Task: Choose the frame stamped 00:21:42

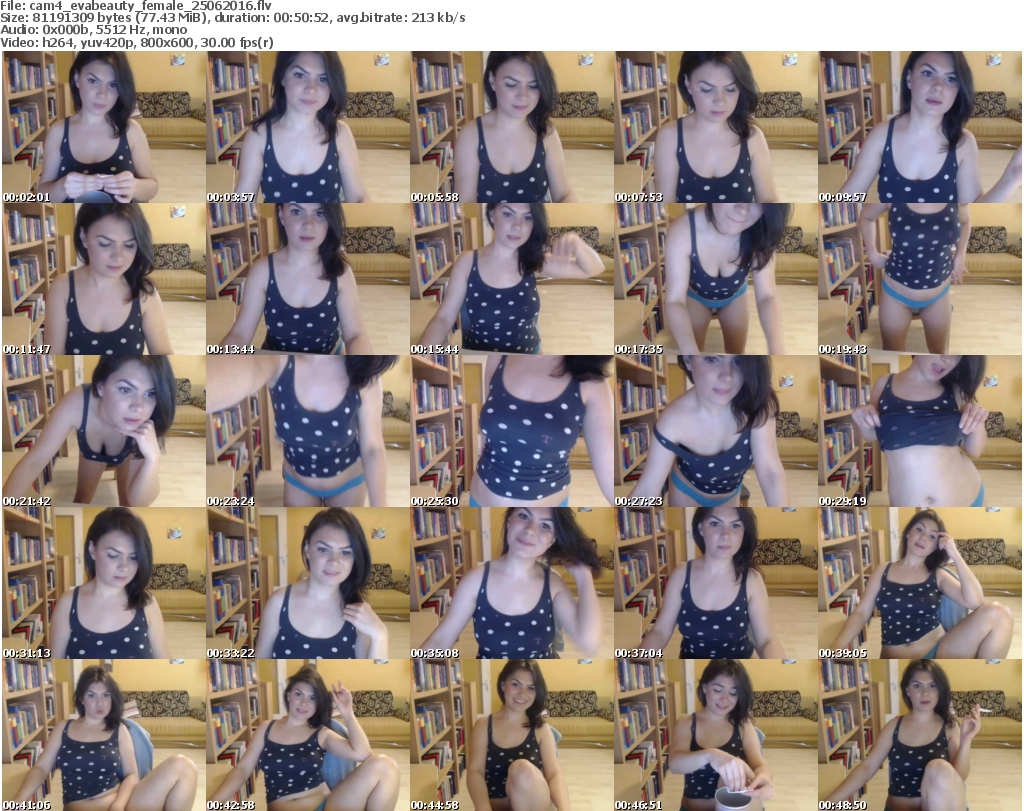Action: point(104,431)
